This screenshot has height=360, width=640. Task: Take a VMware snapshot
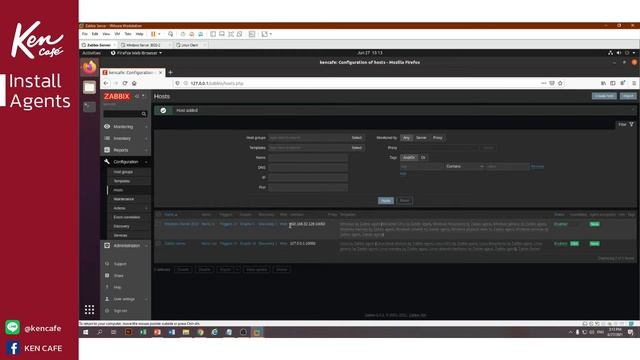tap(183, 34)
